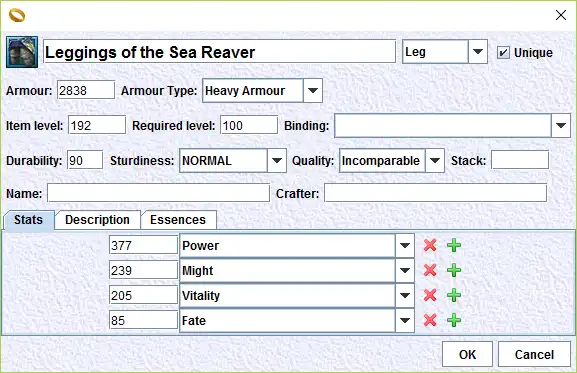Remove the Fate stat row
This screenshot has height=373, width=577.
430,320
